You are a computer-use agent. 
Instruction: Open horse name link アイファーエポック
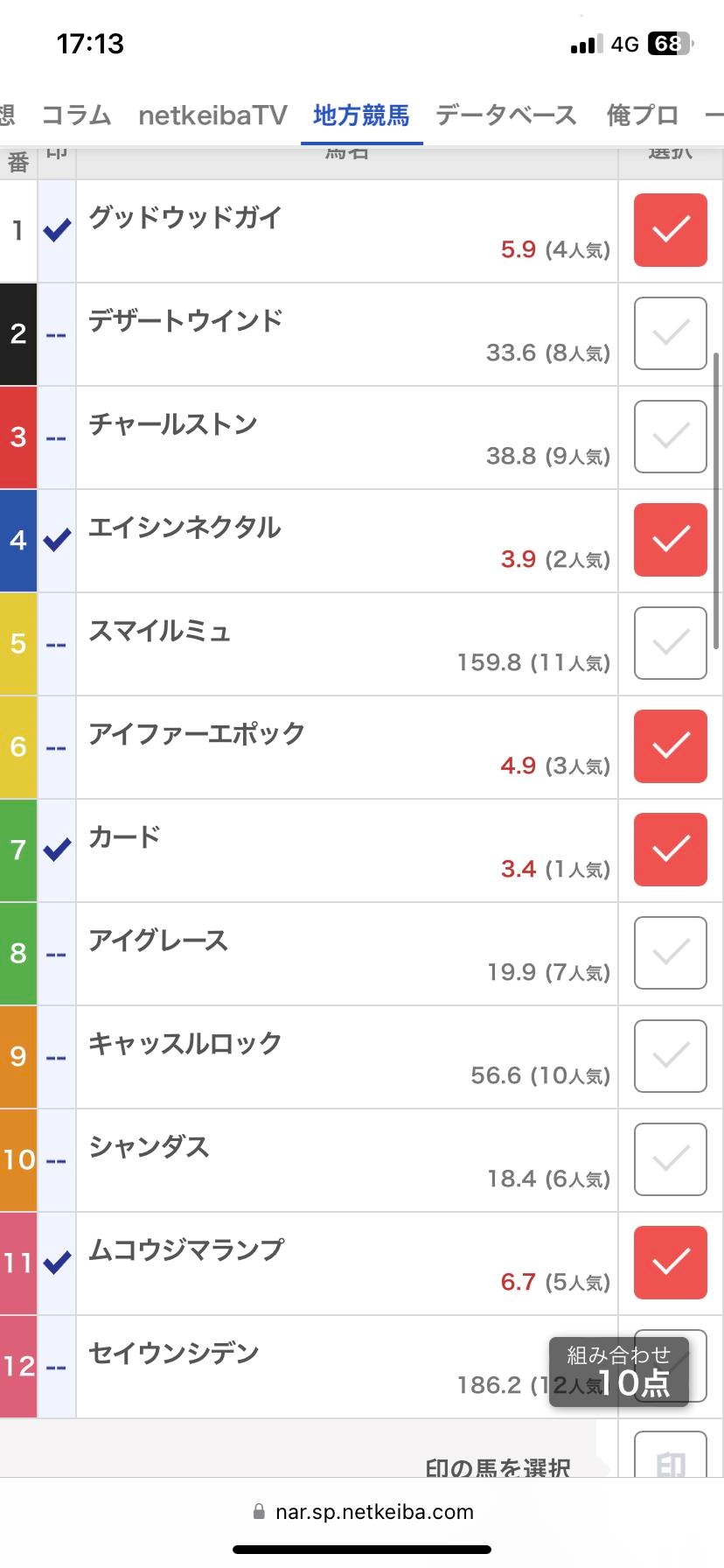tap(197, 733)
